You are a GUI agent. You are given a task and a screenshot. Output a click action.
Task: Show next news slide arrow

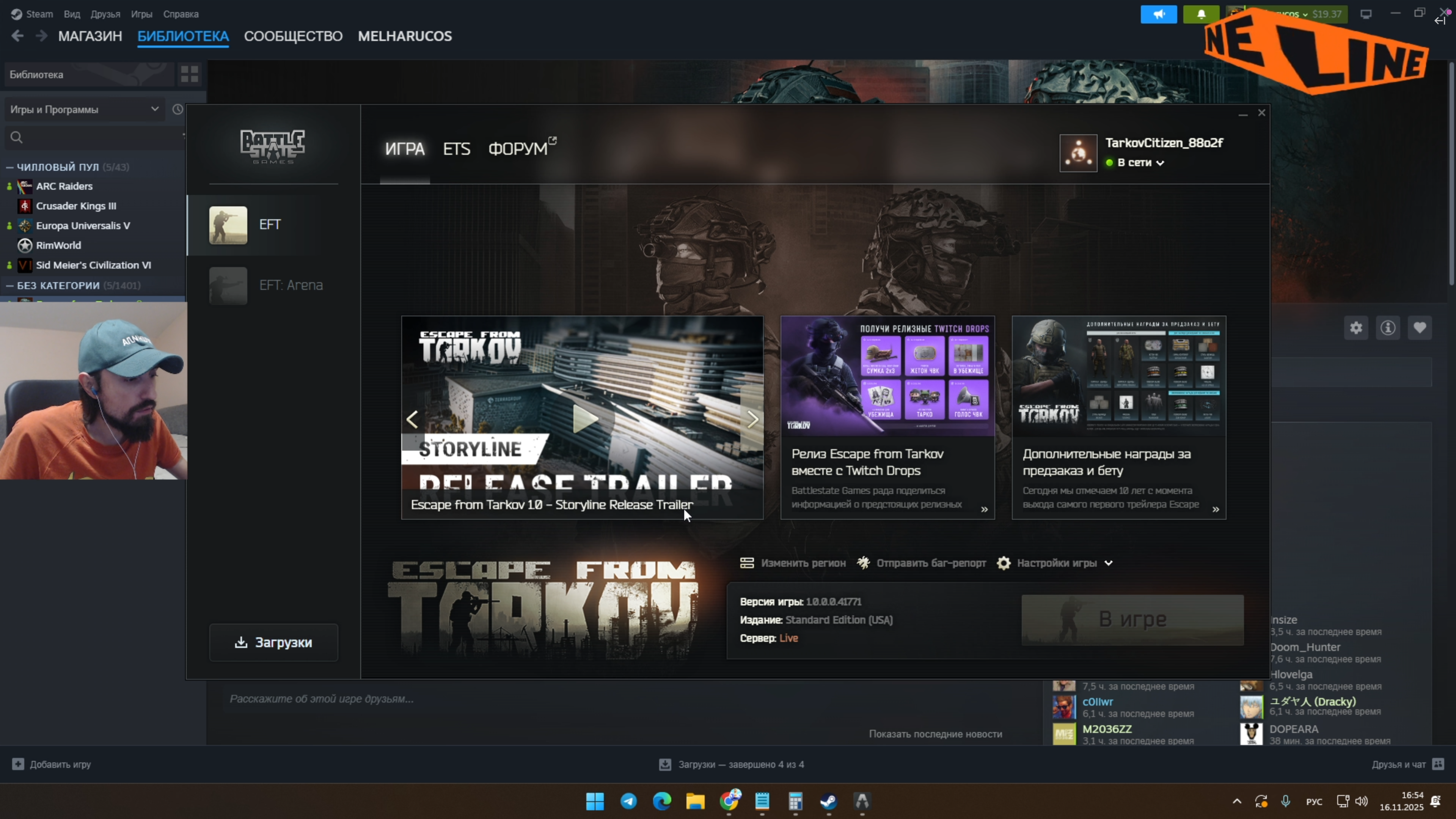click(752, 420)
